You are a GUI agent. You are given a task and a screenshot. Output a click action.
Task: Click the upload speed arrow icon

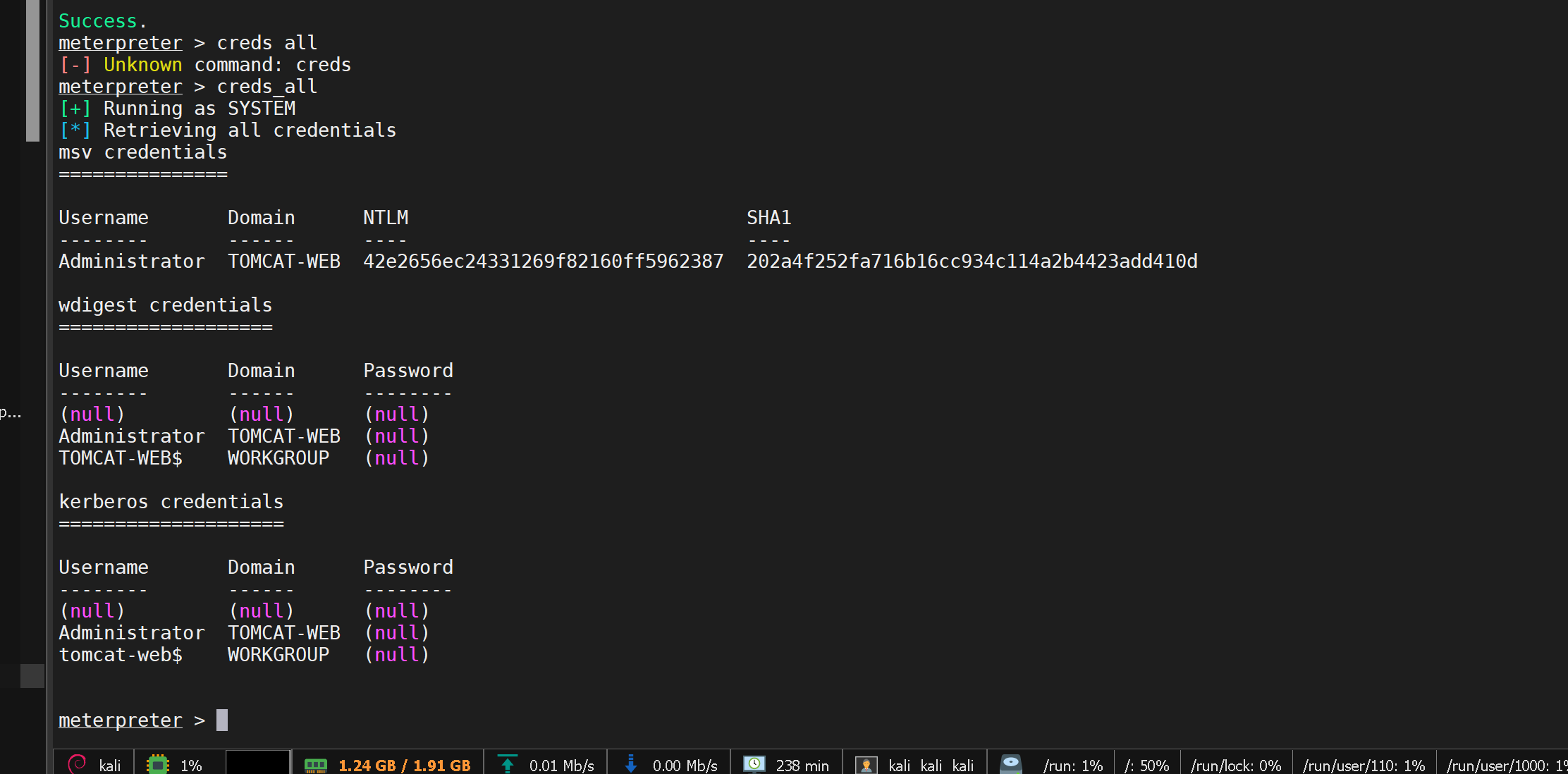507,764
